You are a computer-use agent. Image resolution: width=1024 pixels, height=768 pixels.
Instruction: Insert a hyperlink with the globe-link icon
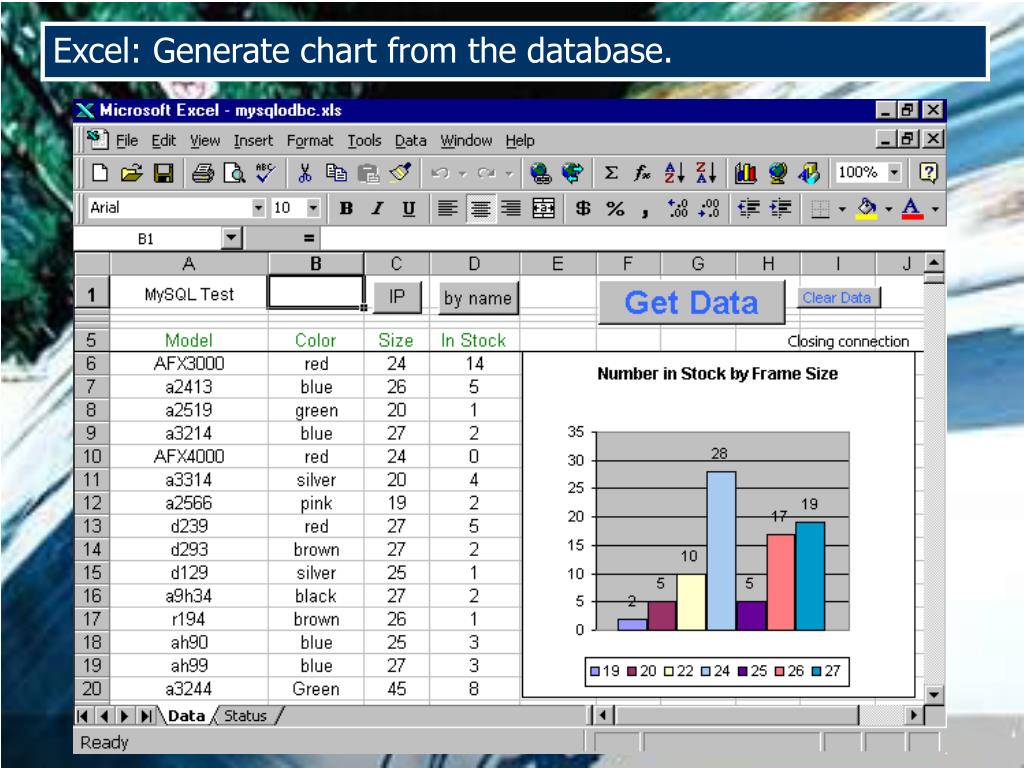pyautogui.click(x=541, y=173)
